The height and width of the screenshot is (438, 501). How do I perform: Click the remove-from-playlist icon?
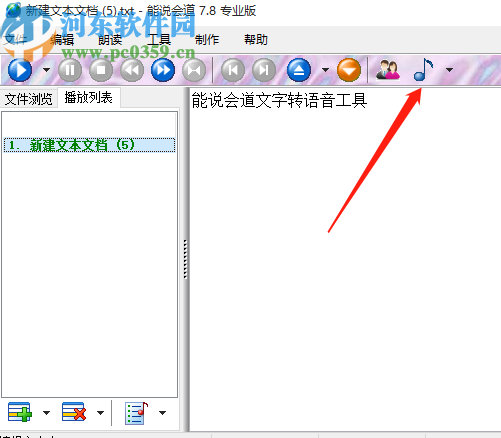coord(74,412)
